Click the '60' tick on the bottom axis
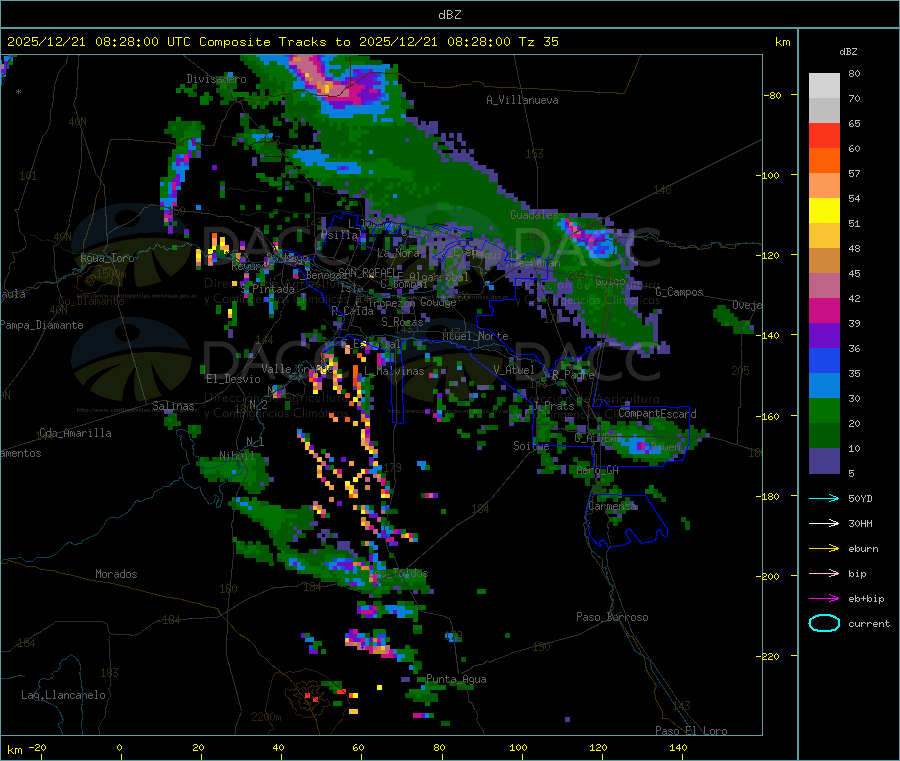The image size is (900, 761). click(358, 747)
